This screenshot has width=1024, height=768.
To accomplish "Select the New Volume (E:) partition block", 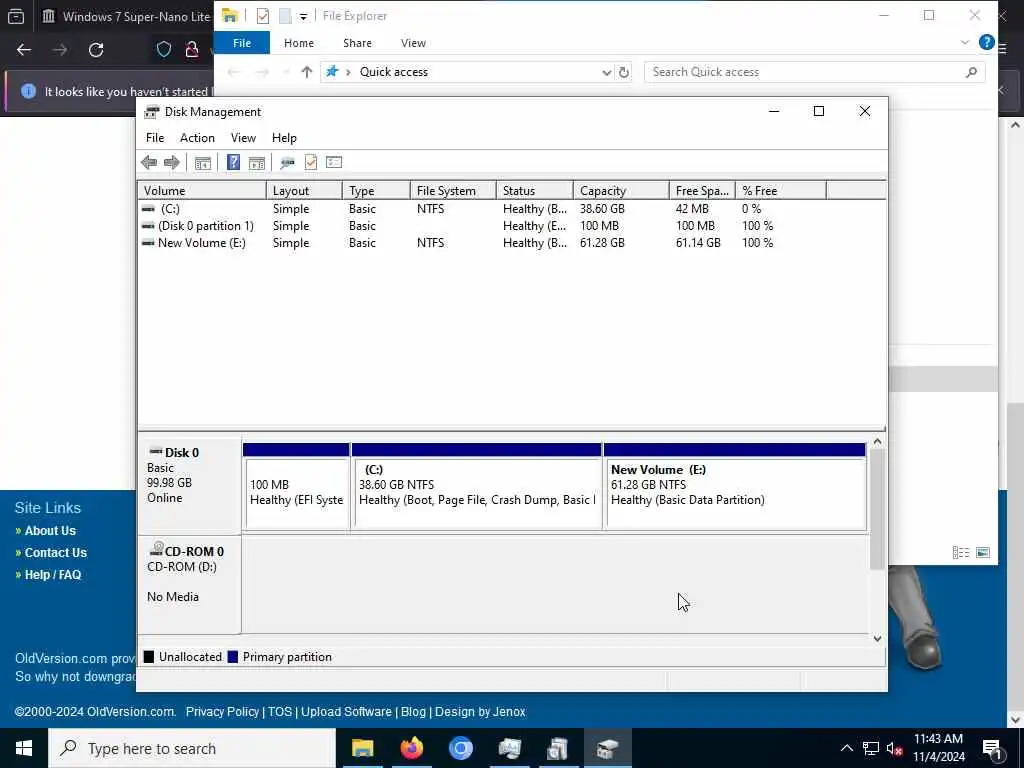I will pyautogui.click(x=735, y=487).
